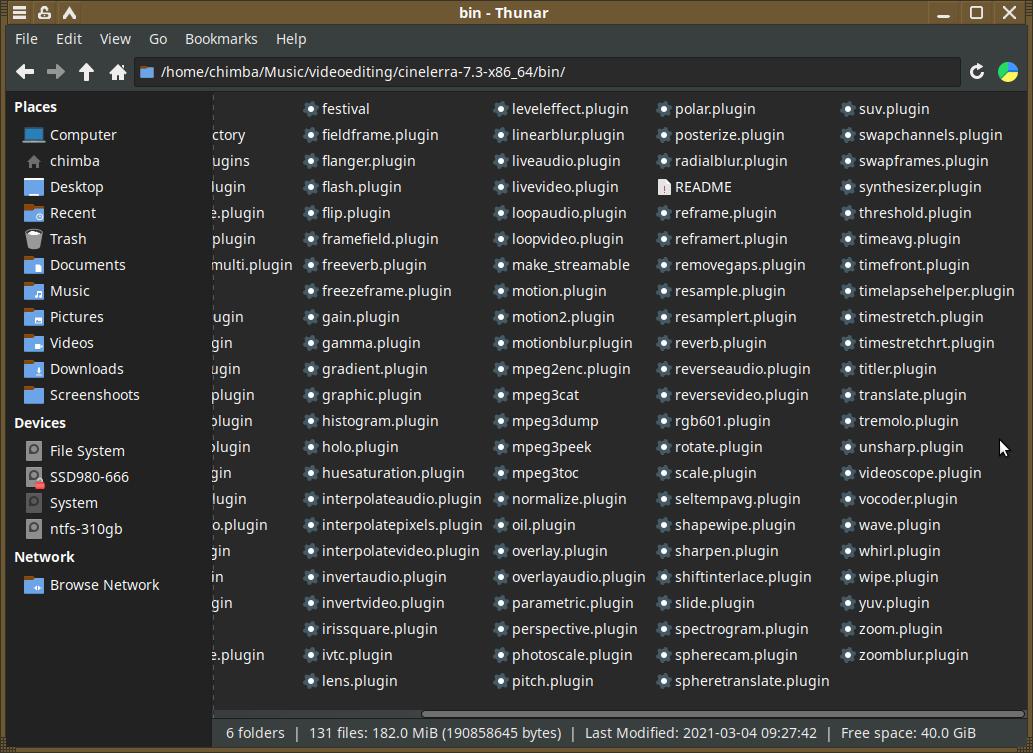Select reverseaudio.plugin
Viewport: 1033px width, 753px height.
(x=734, y=369)
